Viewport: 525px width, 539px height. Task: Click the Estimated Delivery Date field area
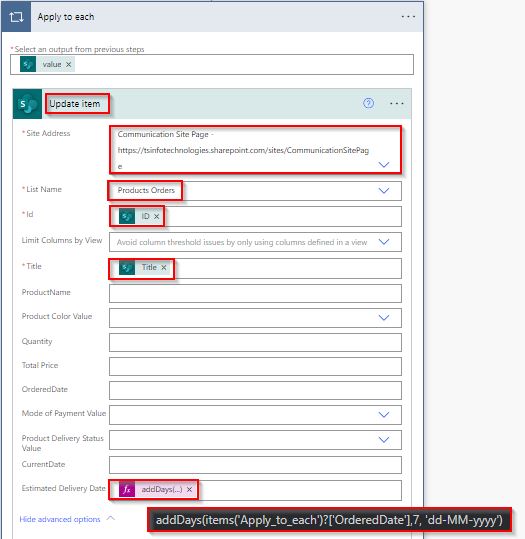click(255, 490)
